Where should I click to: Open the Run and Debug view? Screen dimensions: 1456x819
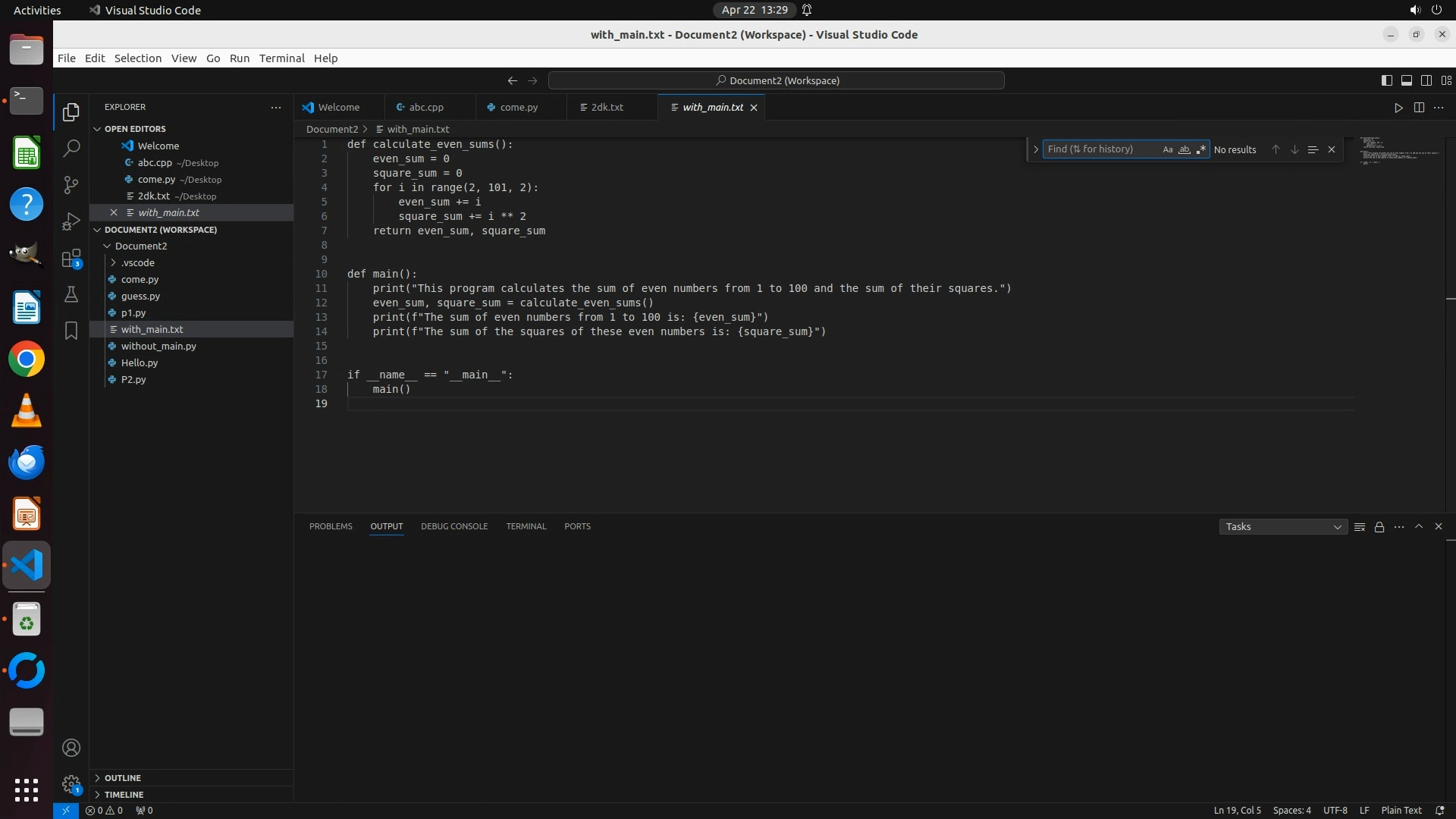point(71,221)
